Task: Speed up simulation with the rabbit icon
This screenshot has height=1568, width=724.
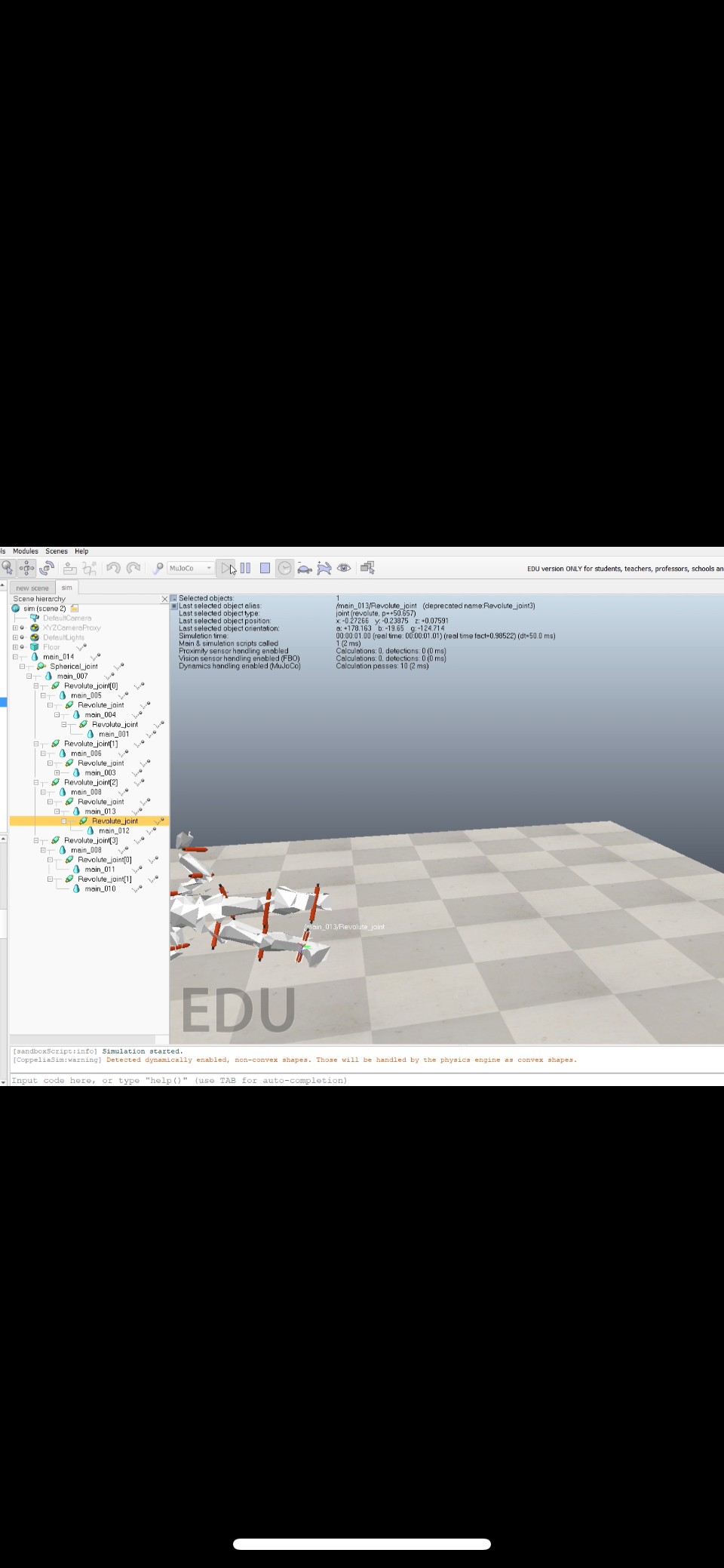Action: pyautogui.click(x=324, y=568)
